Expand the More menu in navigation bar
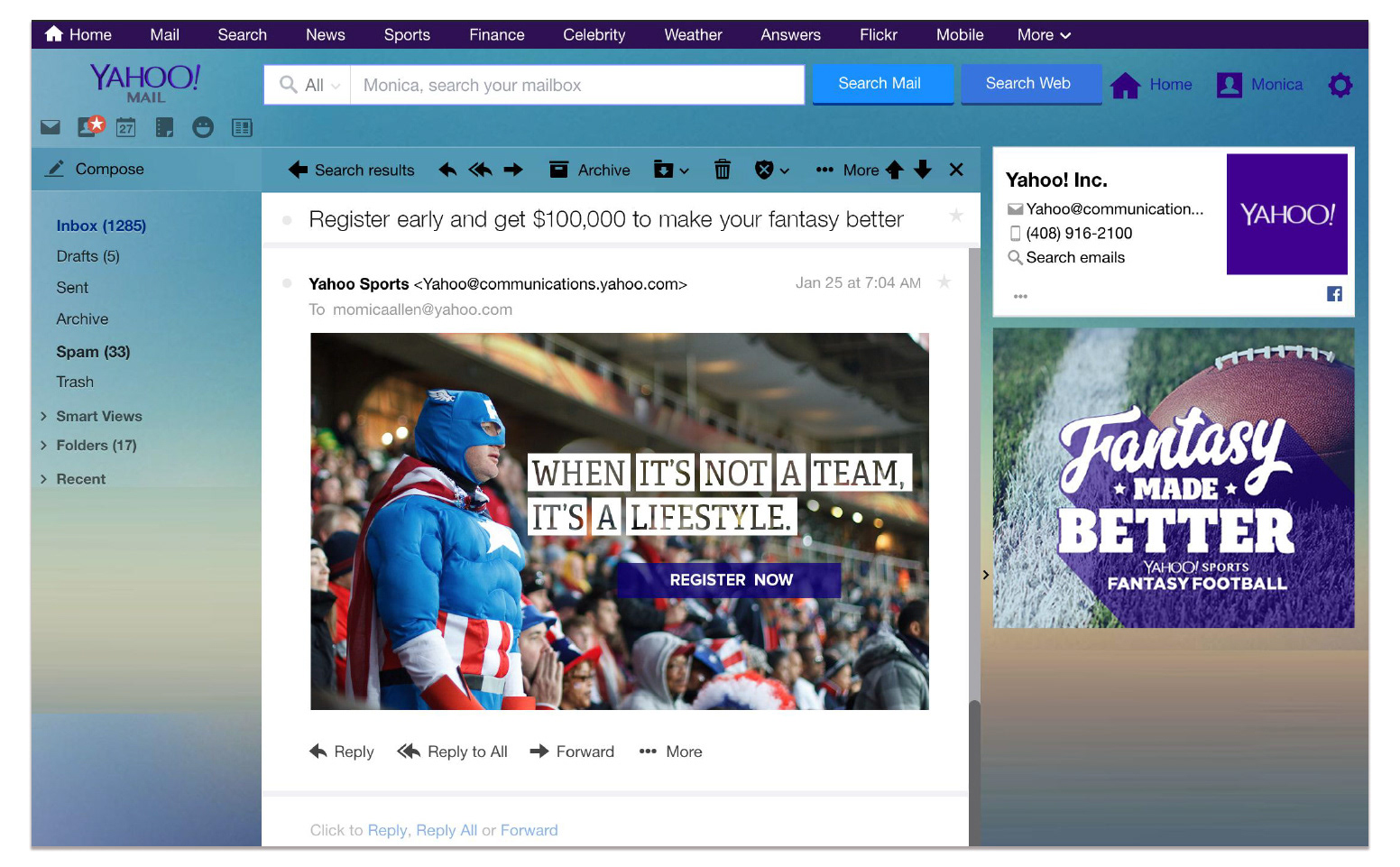Image resolution: width=1400 pixels, height=867 pixels. [1044, 34]
